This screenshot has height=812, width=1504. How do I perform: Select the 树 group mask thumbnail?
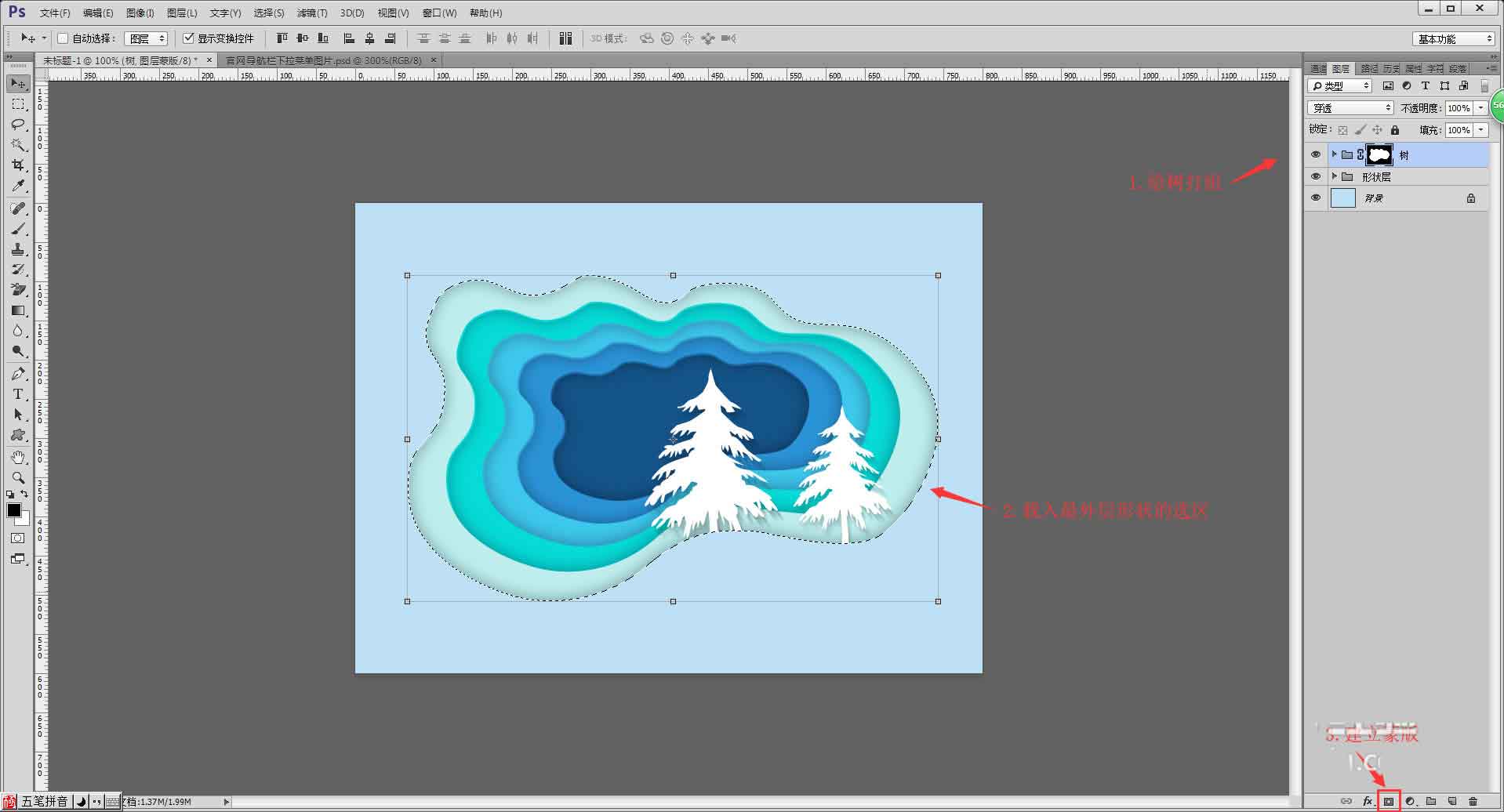pos(1379,154)
